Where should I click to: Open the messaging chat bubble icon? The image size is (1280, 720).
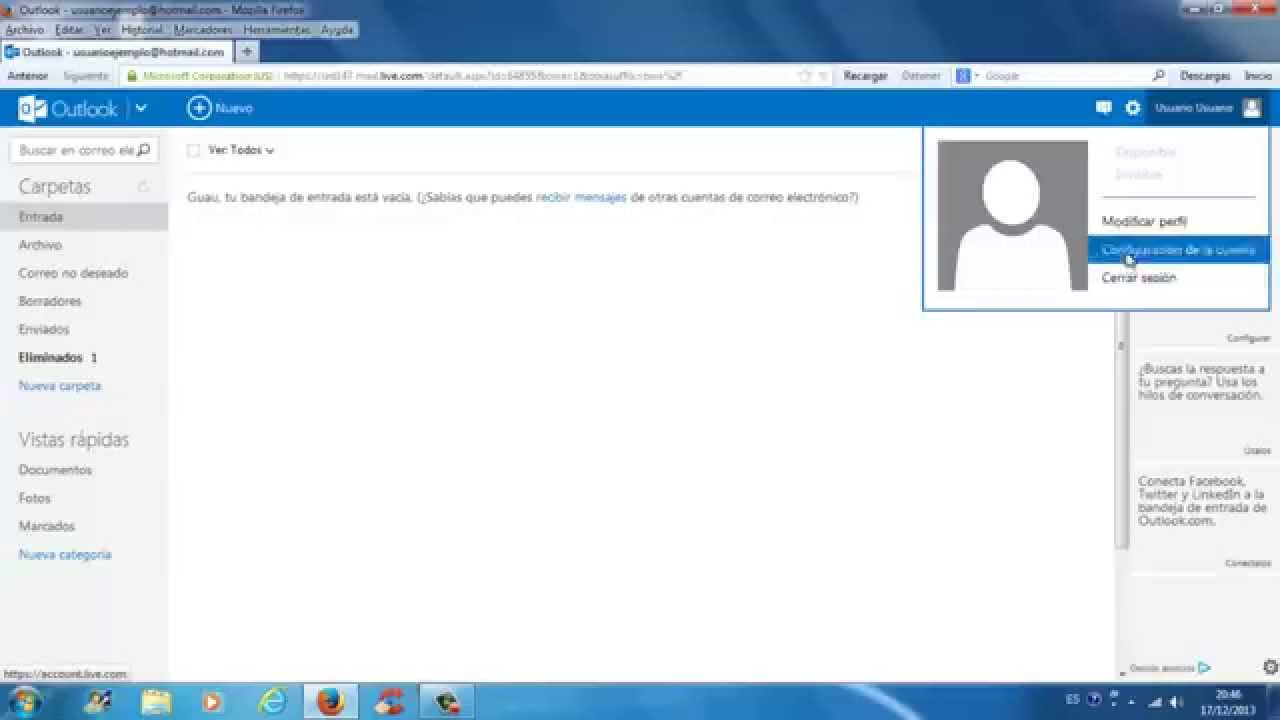1104,108
